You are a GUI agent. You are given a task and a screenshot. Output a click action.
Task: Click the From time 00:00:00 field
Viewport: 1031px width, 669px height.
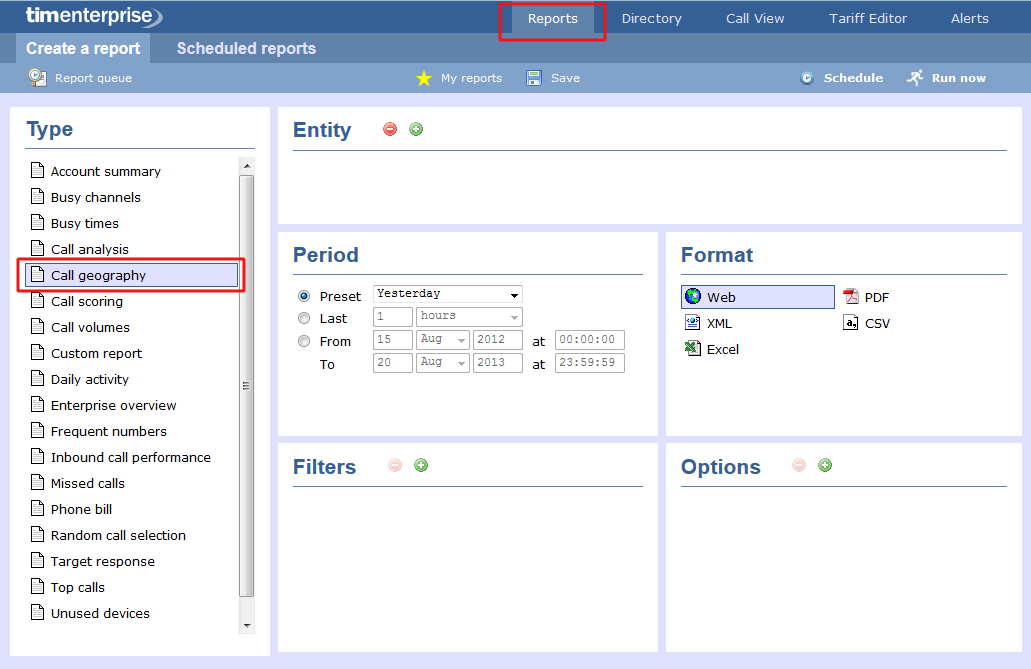tap(590, 340)
